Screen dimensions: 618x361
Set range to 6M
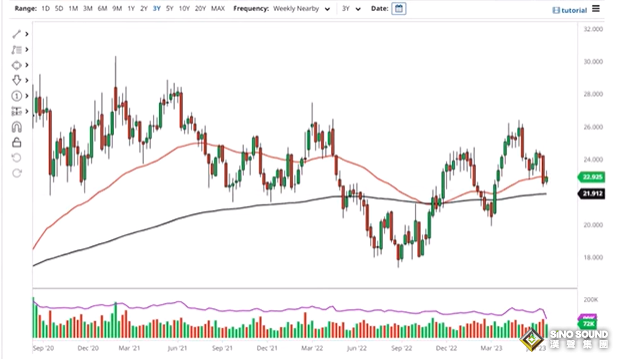pos(102,8)
